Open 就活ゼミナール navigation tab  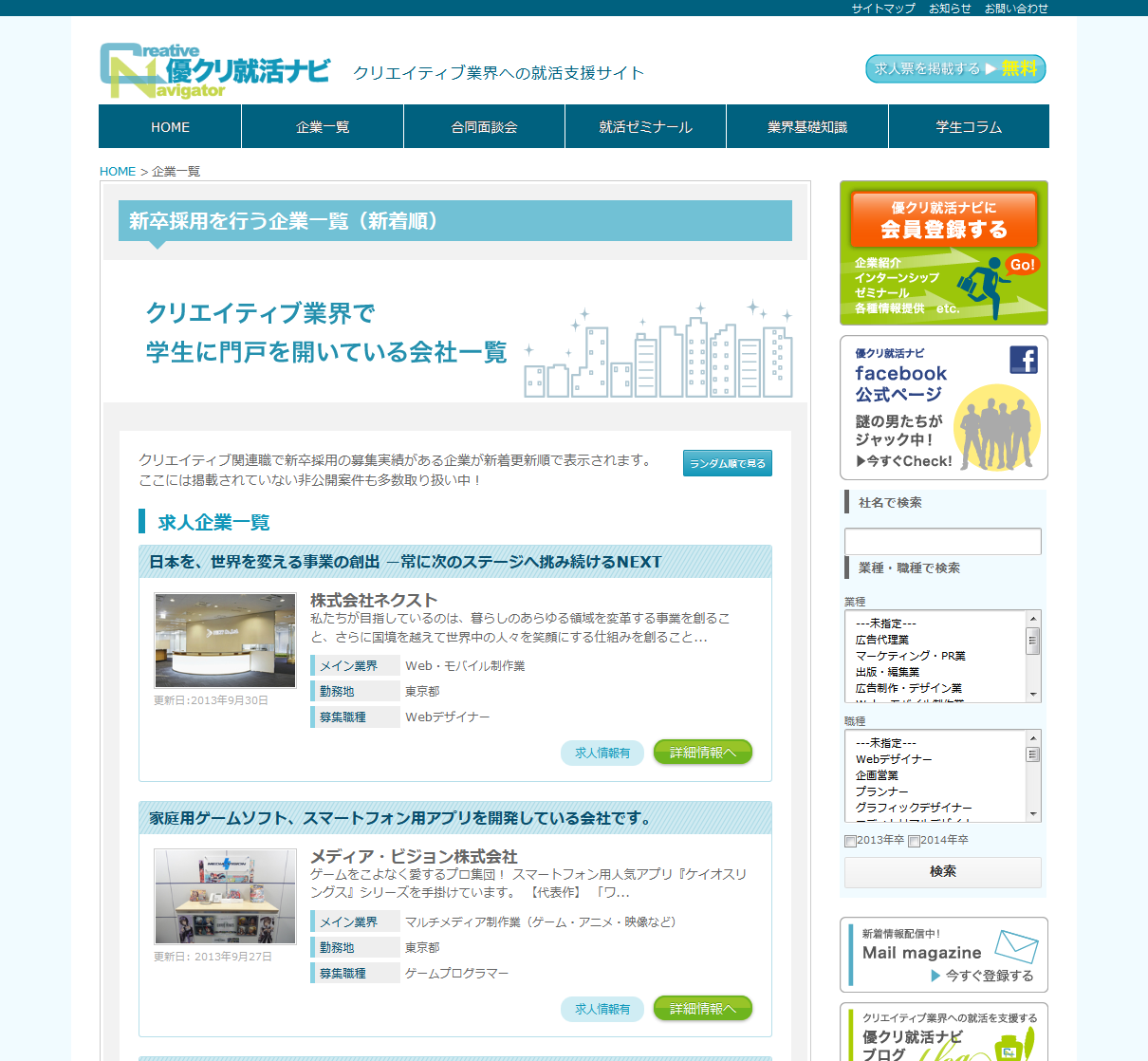point(645,126)
